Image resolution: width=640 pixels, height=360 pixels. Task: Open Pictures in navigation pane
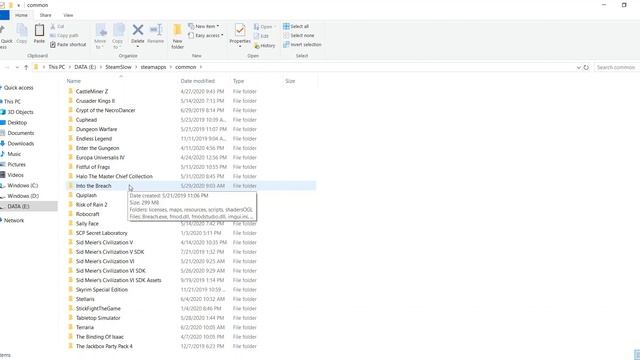click(16, 164)
